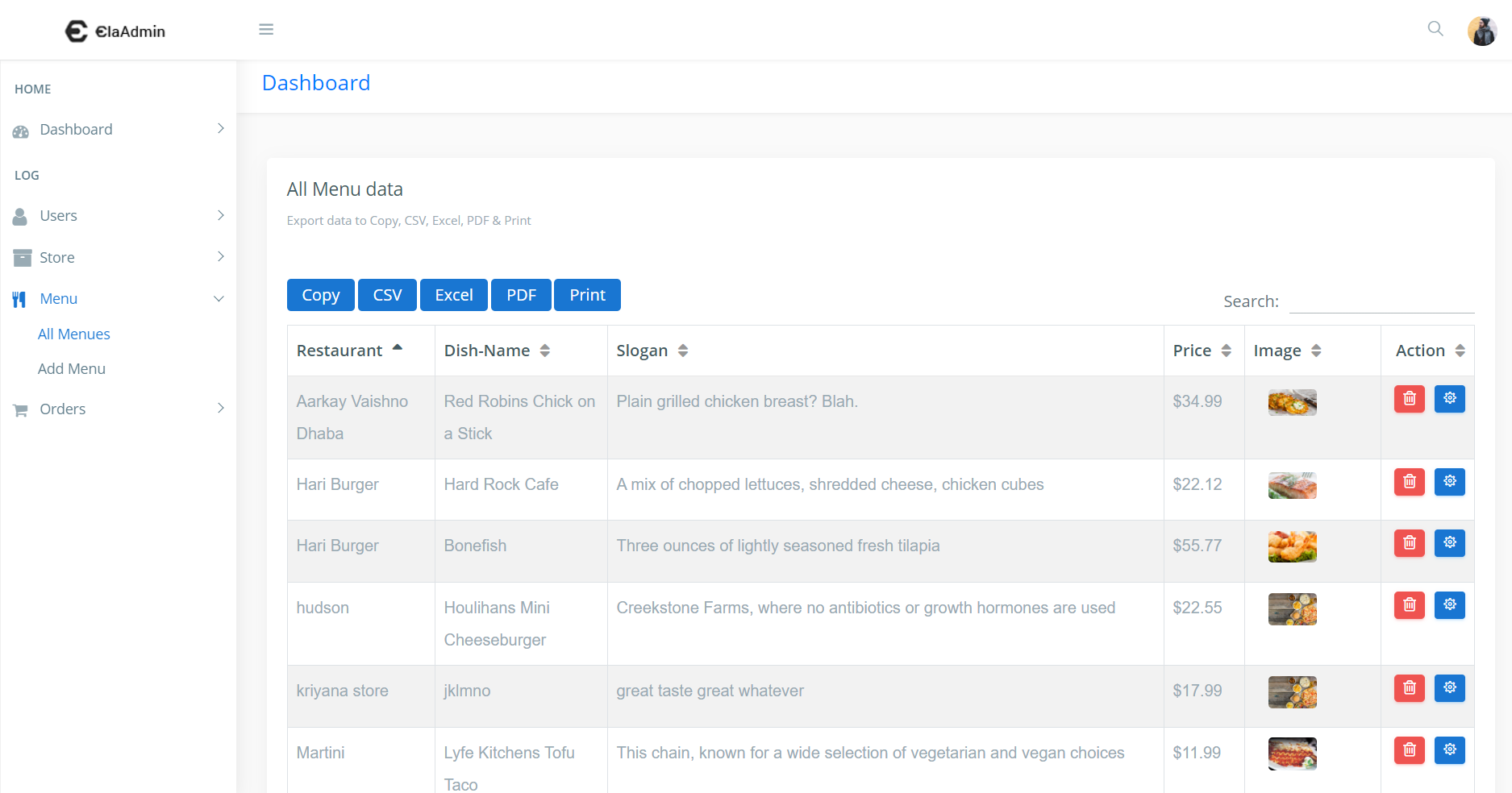Image resolution: width=1512 pixels, height=793 pixels.
Task: Delete the Bonefish dish row
Action: pos(1410,543)
